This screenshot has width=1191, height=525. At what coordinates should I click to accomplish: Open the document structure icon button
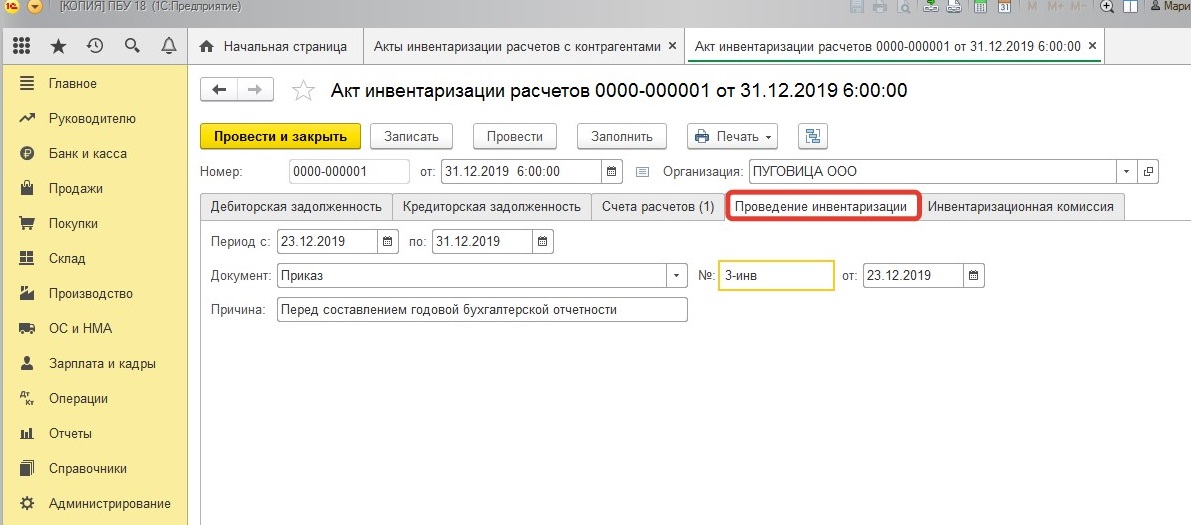(x=812, y=137)
